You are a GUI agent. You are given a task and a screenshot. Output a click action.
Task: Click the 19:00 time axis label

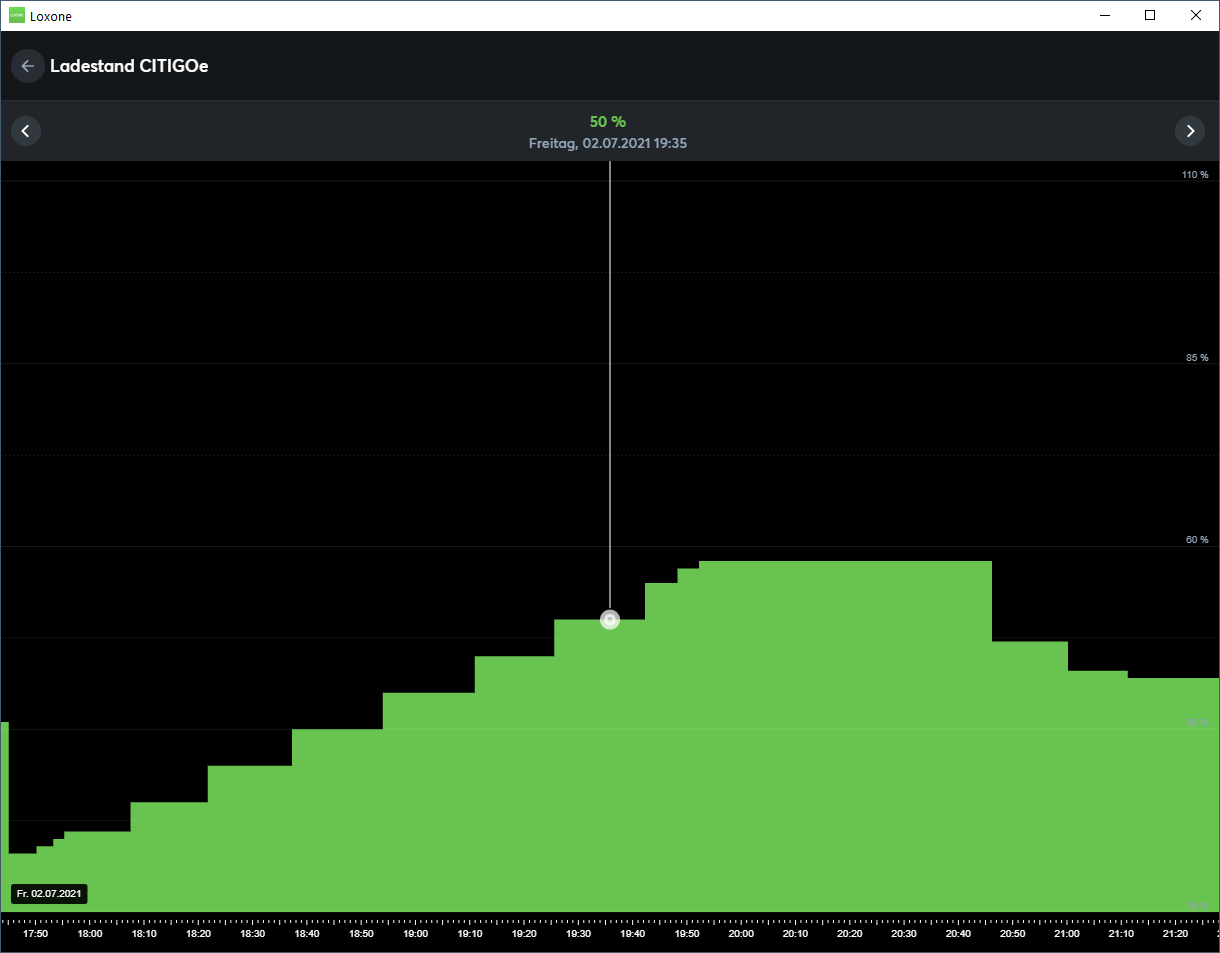coord(416,934)
